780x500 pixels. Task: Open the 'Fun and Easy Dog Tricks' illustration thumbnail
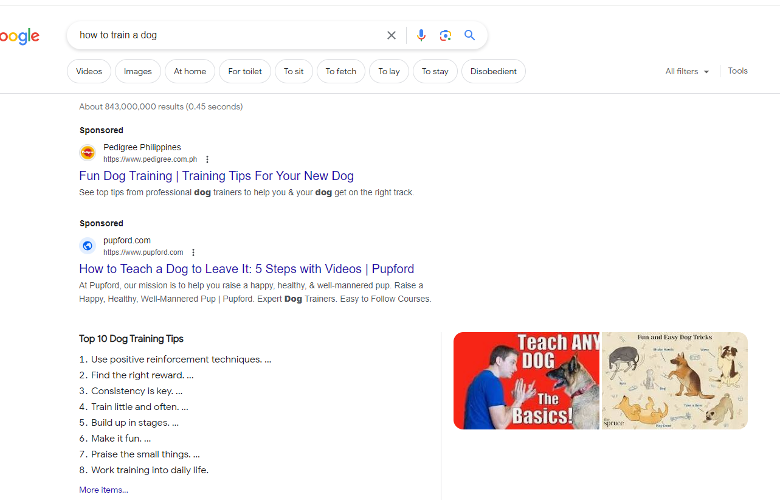[675, 381]
